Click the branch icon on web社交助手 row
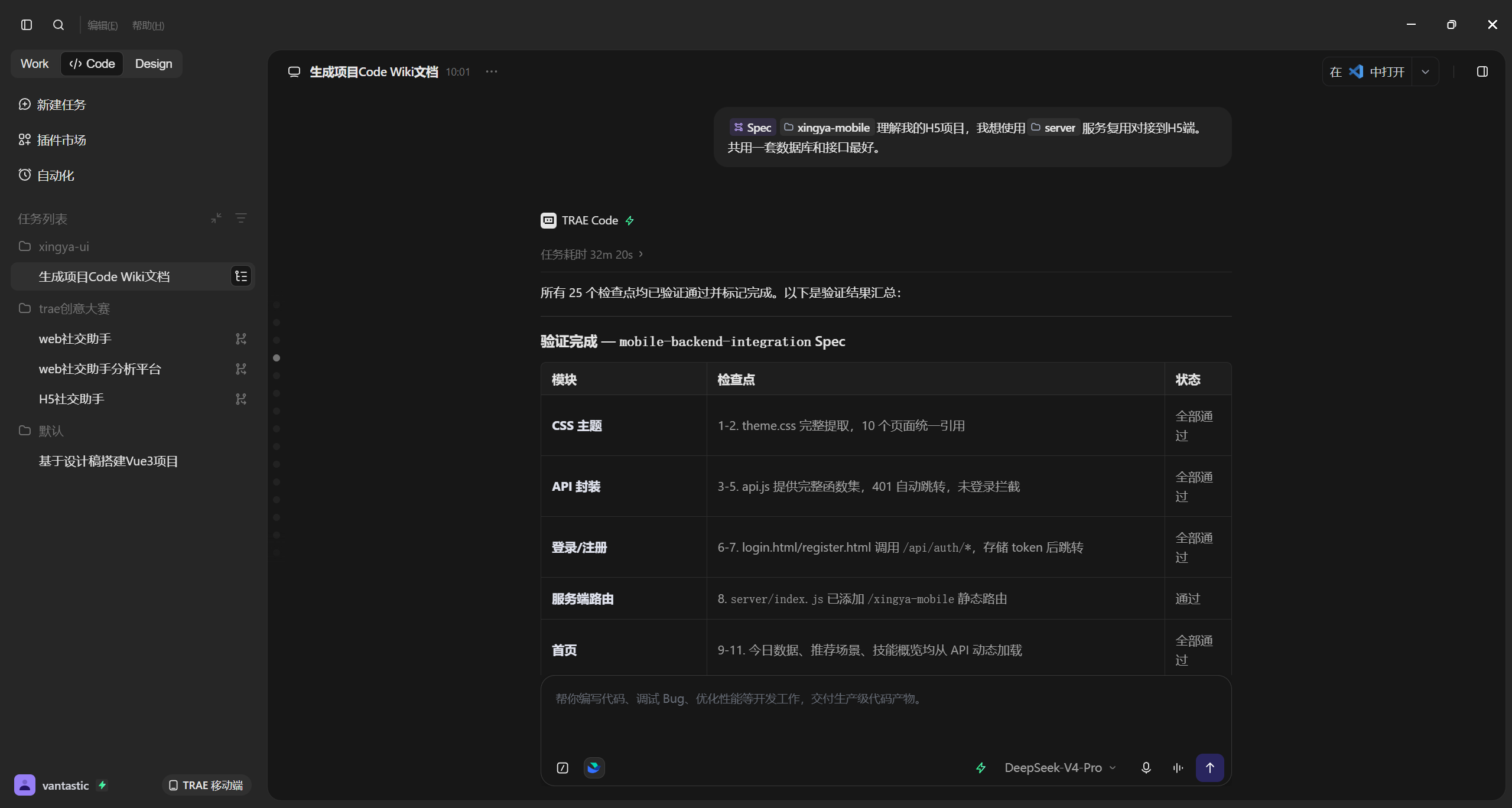 241,339
